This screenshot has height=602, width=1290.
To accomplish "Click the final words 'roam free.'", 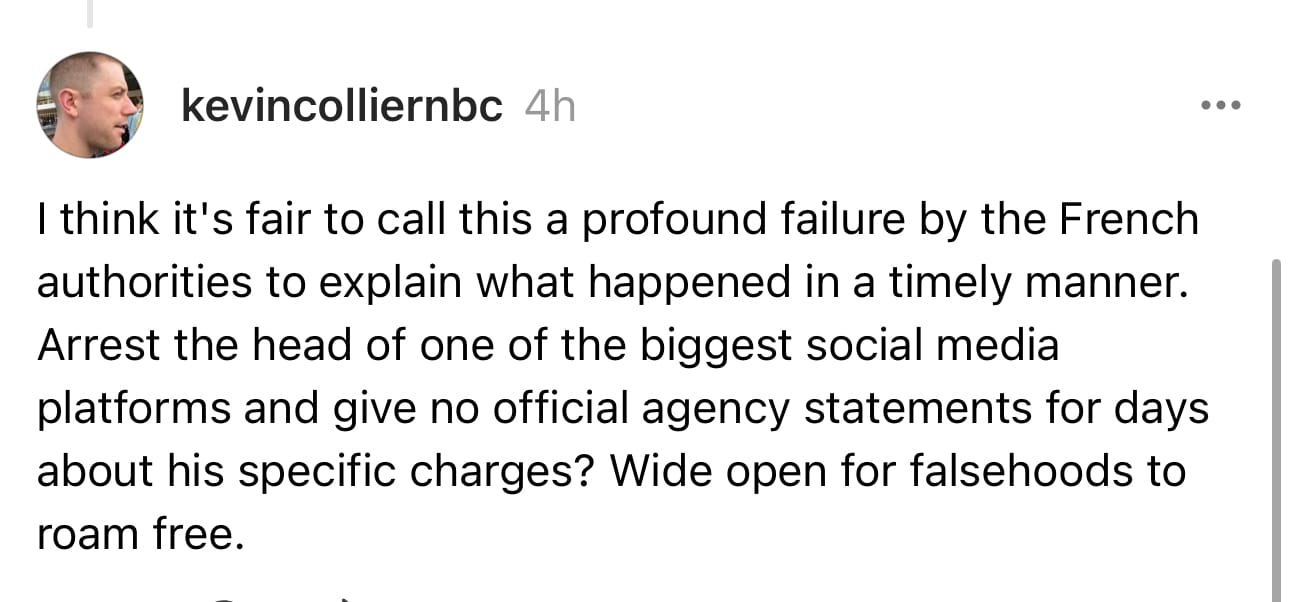I will tap(140, 534).
